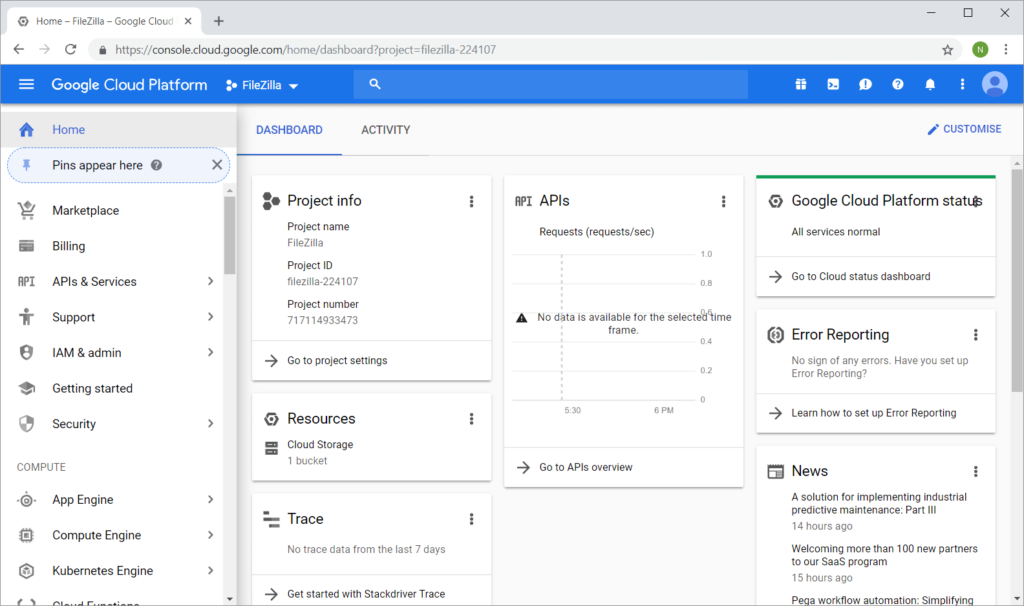
Task: Click the Marketplace cart icon
Action: click(x=26, y=210)
